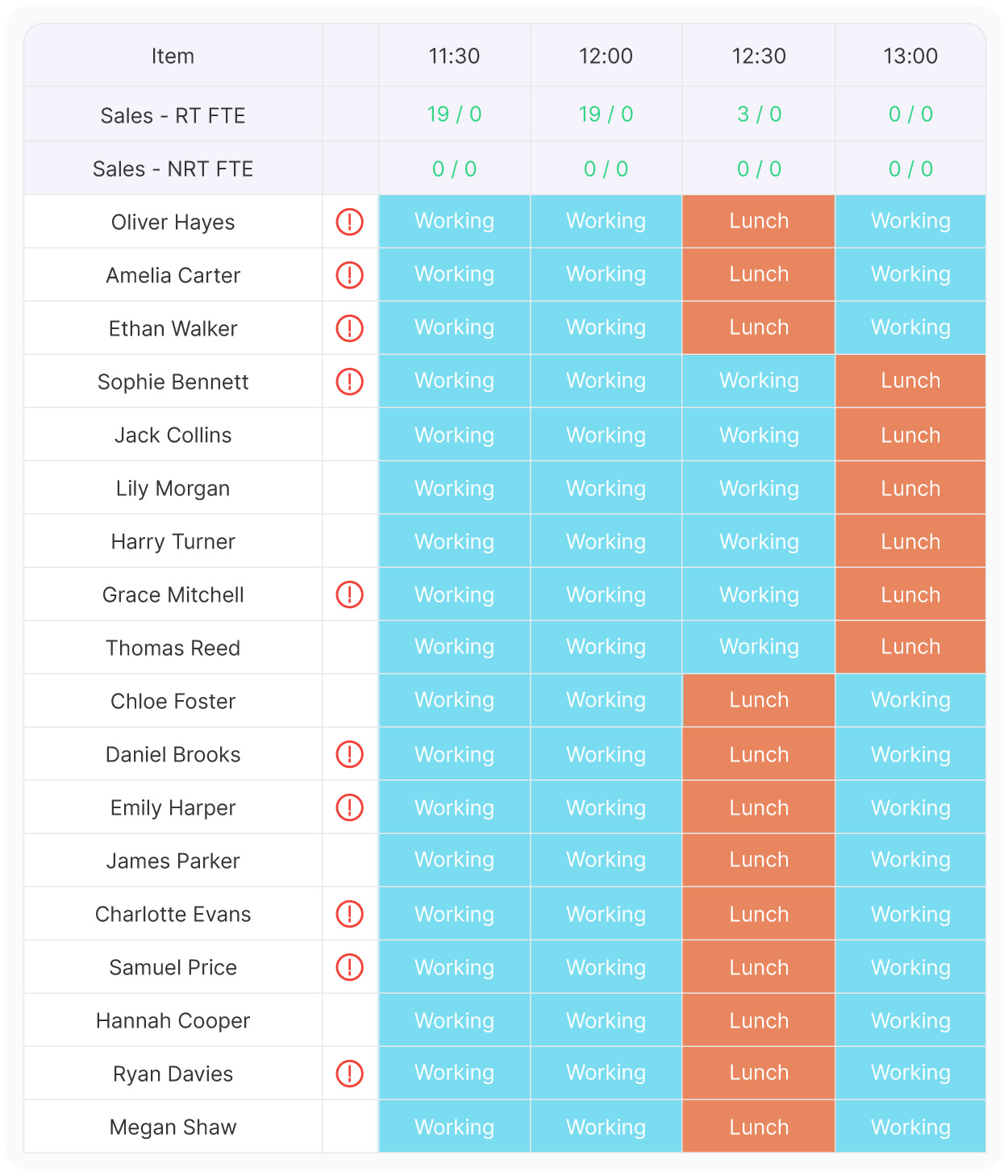
Task: Click Amelia Carter's red alert icon
Action: [x=349, y=275]
